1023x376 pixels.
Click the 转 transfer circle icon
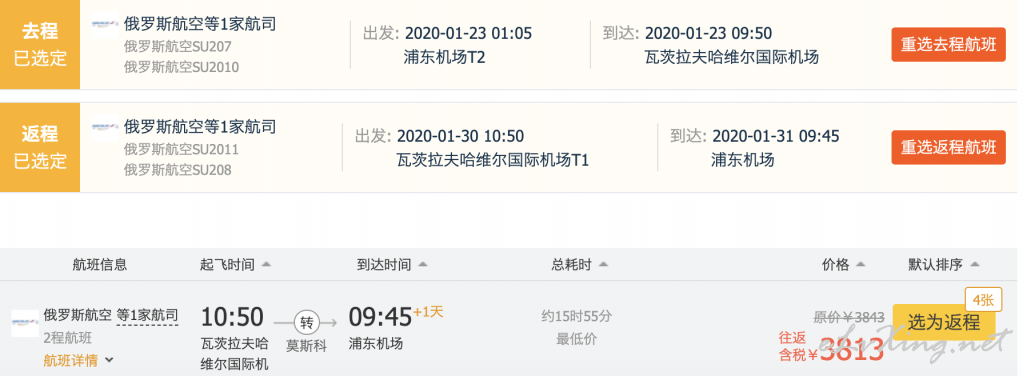pyautogui.click(x=305, y=322)
